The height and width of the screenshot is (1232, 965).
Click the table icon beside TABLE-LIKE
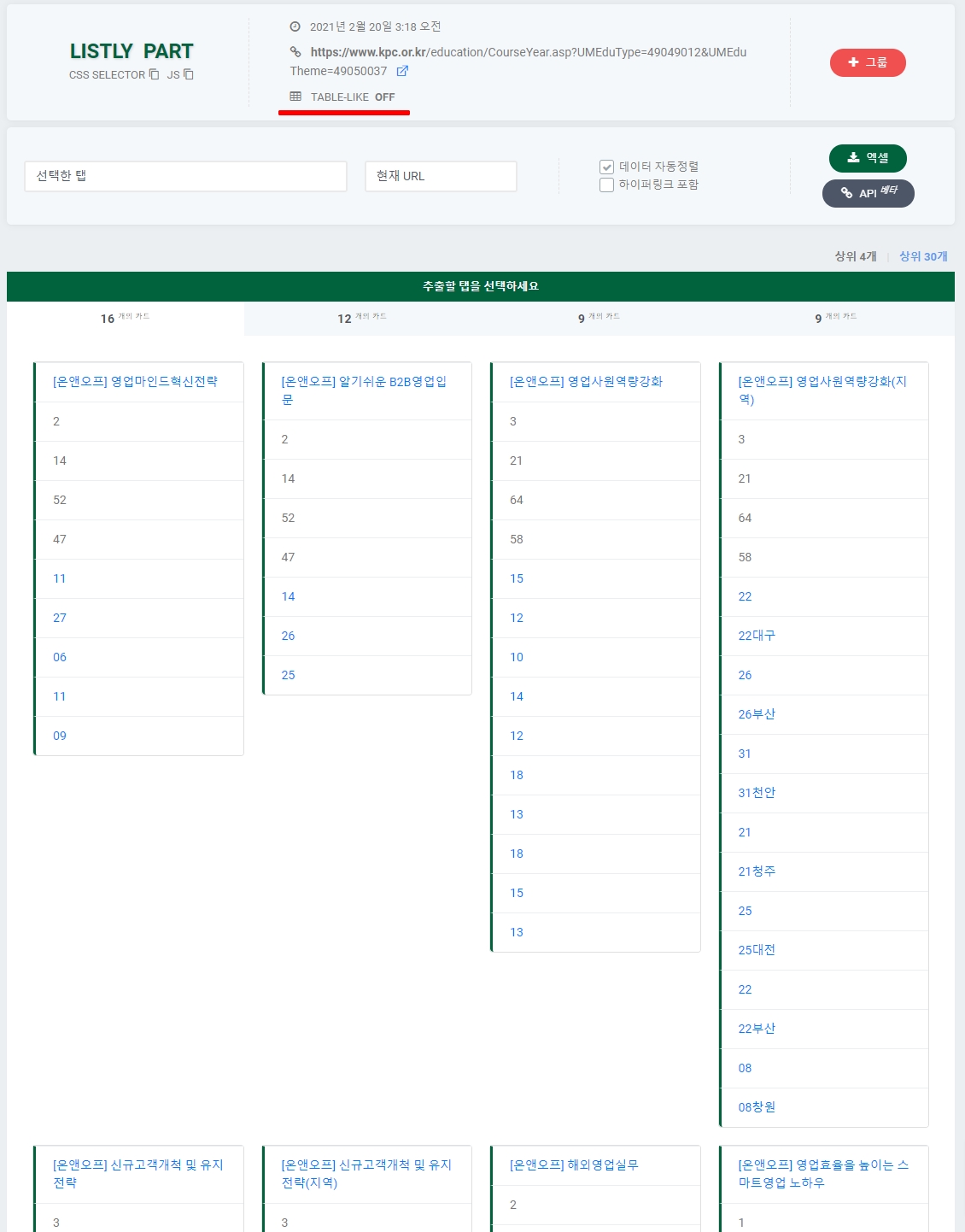pyautogui.click(x=295, y=97)
